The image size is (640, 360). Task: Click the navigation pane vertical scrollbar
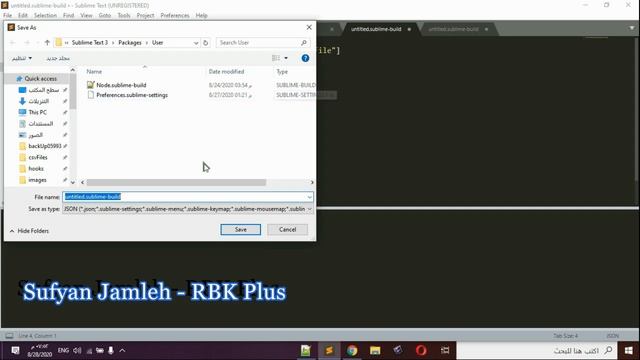coord(73,91)
